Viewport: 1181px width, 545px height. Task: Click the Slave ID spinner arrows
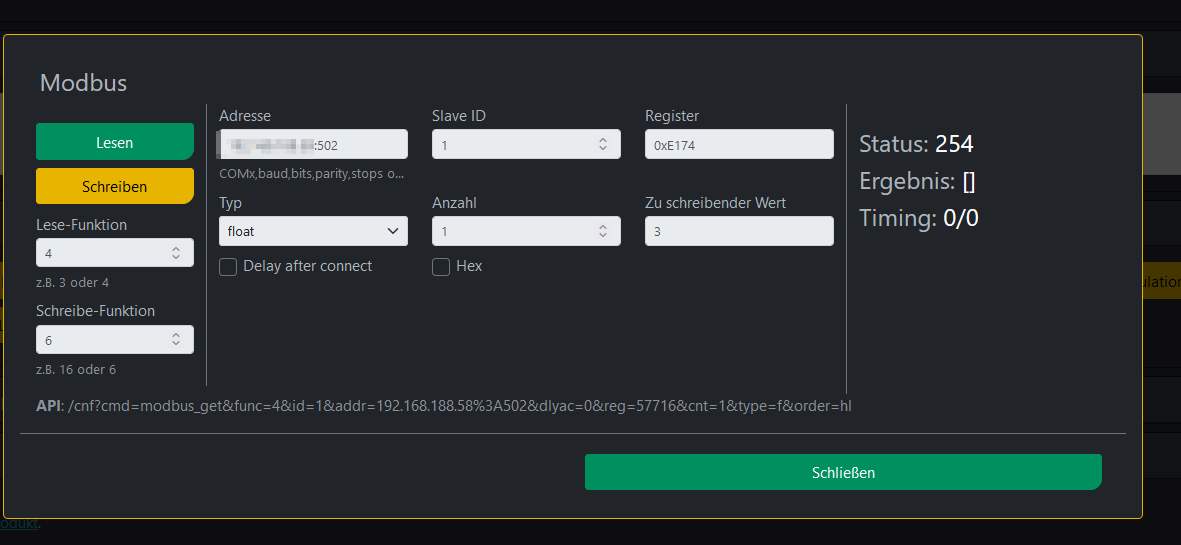(602, 144)
